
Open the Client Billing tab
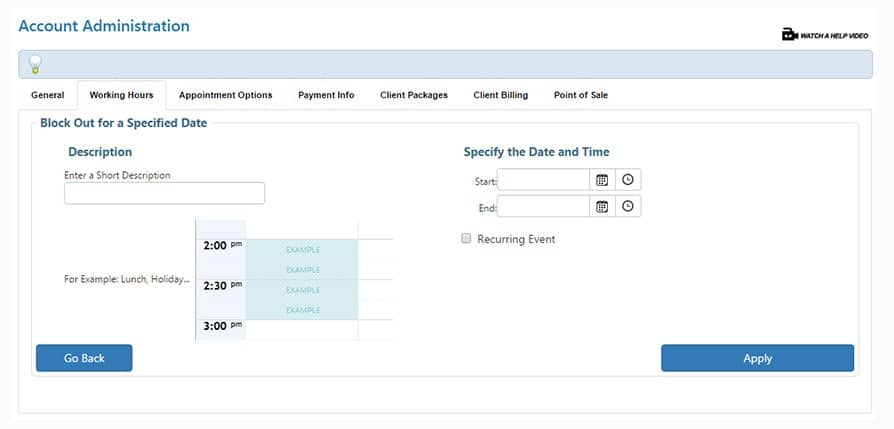[500, 95]
